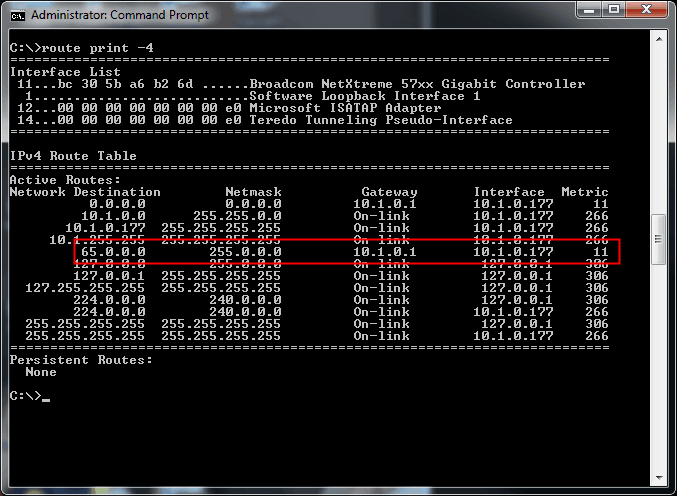
Task: Click the scrollbar down arrow
Action: coord(659,477)
